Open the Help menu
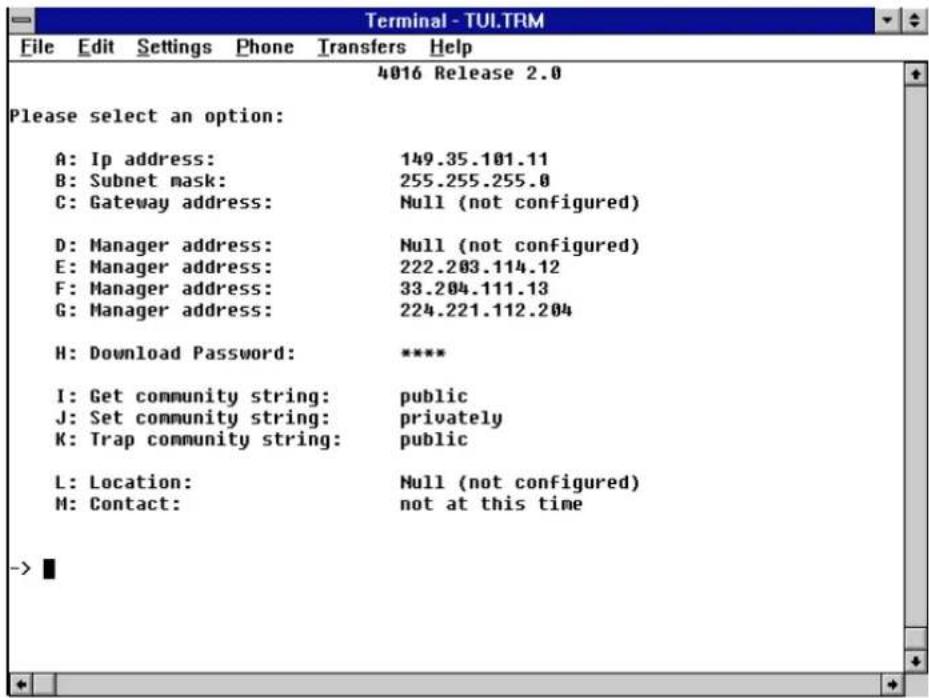 point(450,47)
